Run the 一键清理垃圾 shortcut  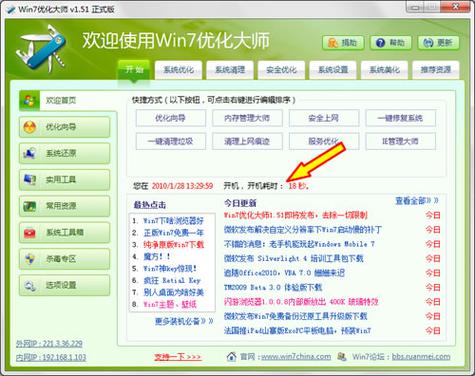tap(171, 141)
